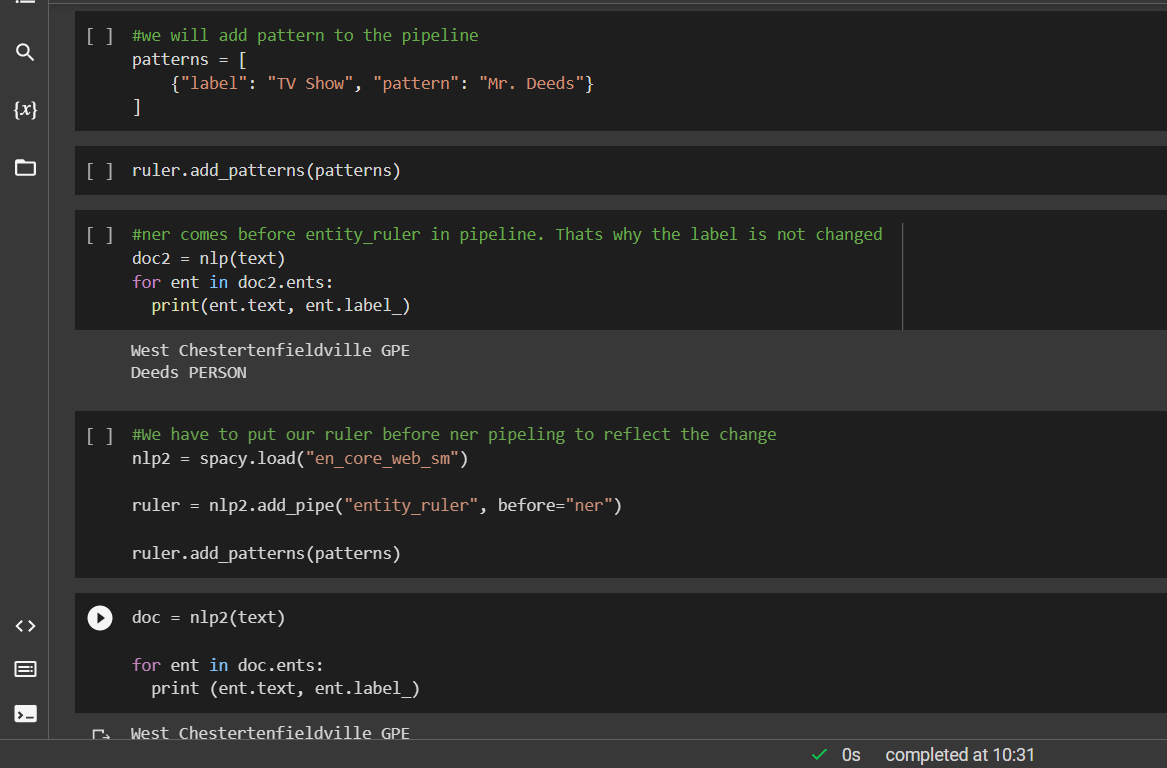Click the nlp2.add_pipe entity_ruler line
This screenshot has height=768, width=1167.
[x=377, y=505]
